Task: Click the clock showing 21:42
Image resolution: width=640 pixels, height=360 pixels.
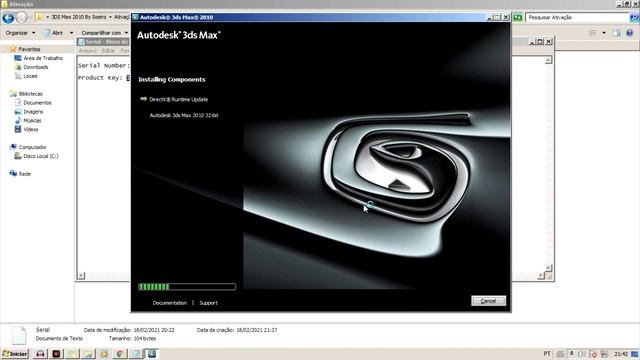Action: (621, 354)
